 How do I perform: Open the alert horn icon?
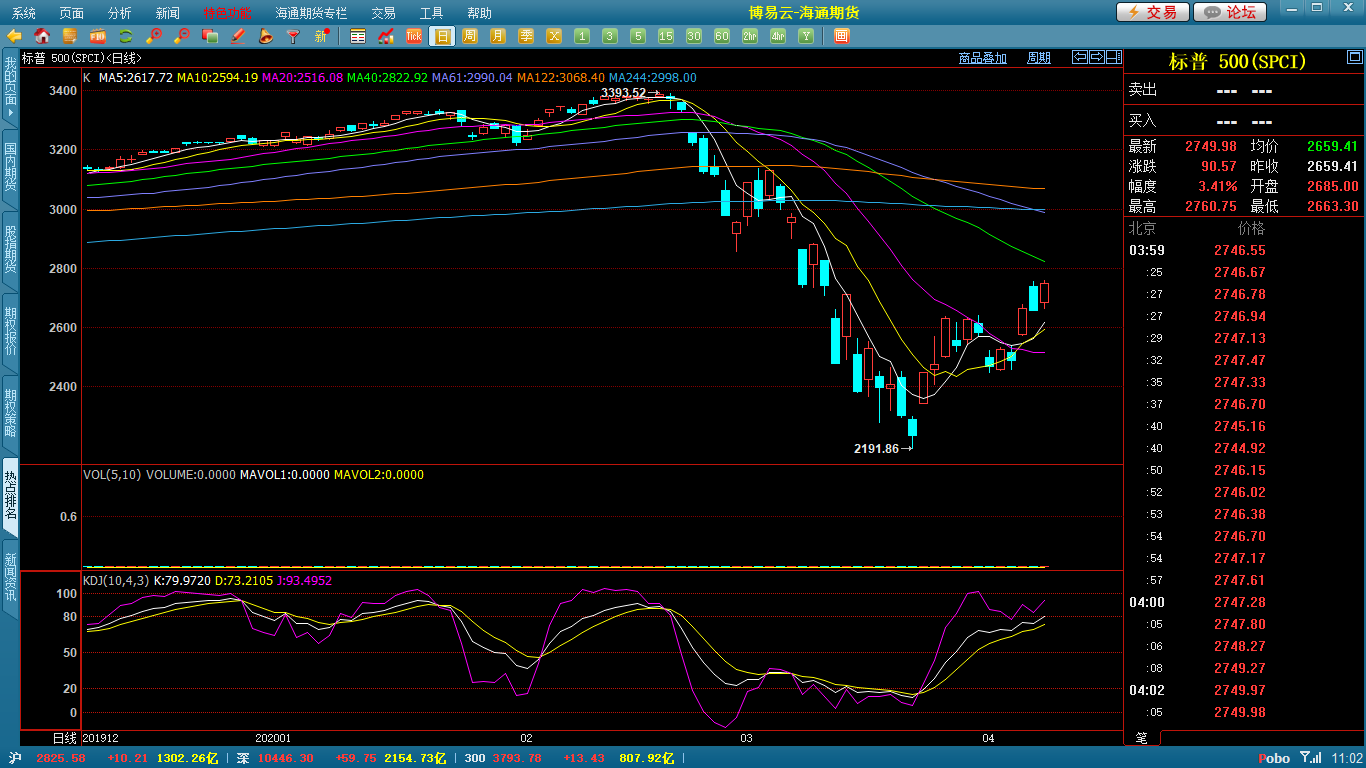coord(266,36)
